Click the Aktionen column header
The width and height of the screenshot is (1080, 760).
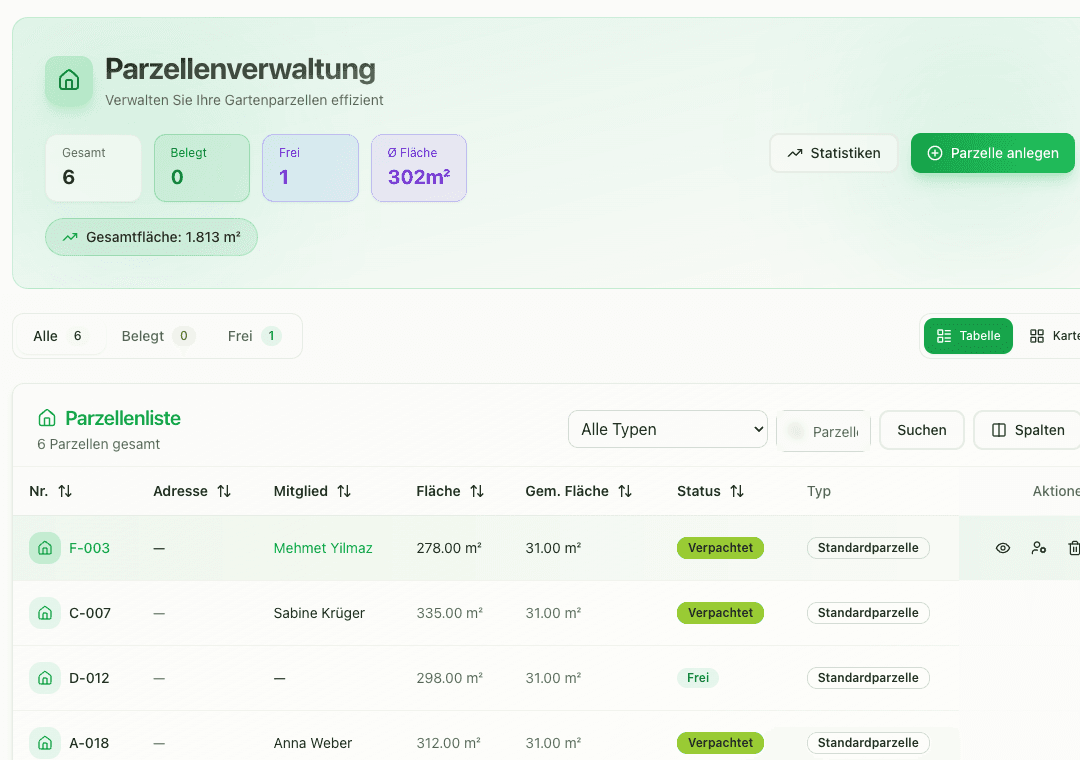click(1056, 491)
